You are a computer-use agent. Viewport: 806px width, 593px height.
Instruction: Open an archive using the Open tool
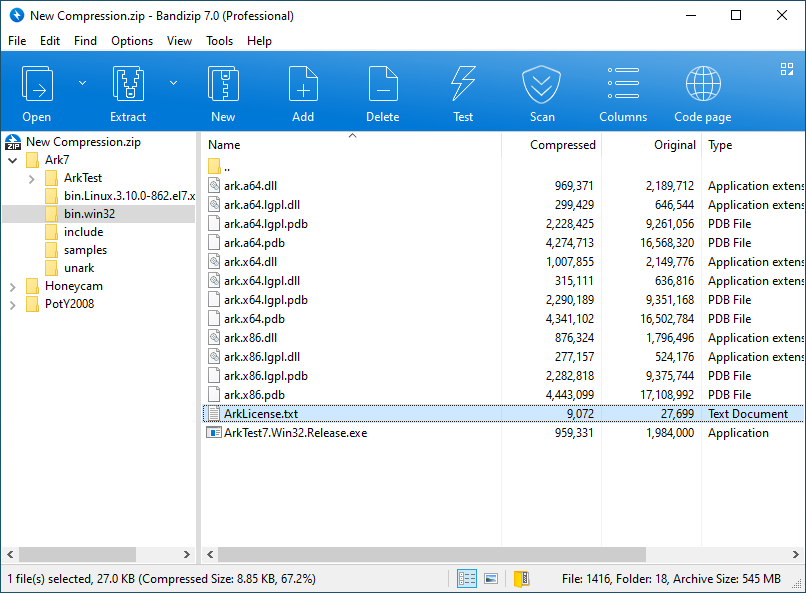click(37, 90)
